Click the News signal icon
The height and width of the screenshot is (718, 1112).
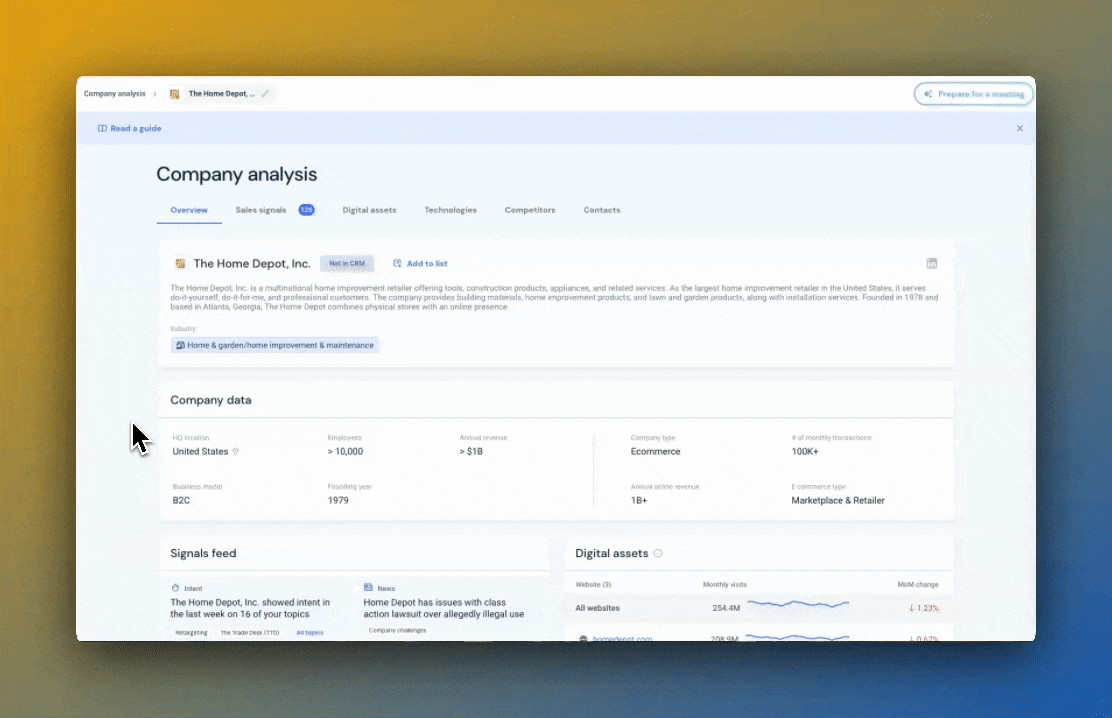368,587
